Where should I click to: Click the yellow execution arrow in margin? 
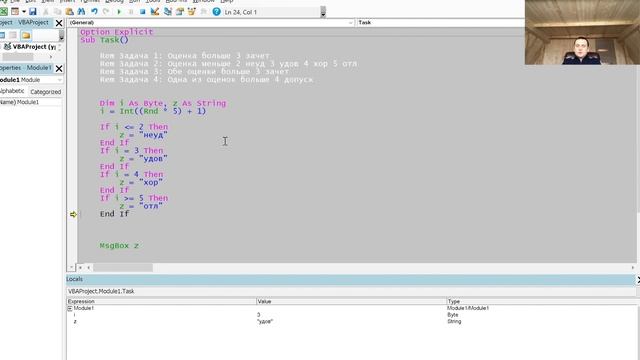coord(73,214)
